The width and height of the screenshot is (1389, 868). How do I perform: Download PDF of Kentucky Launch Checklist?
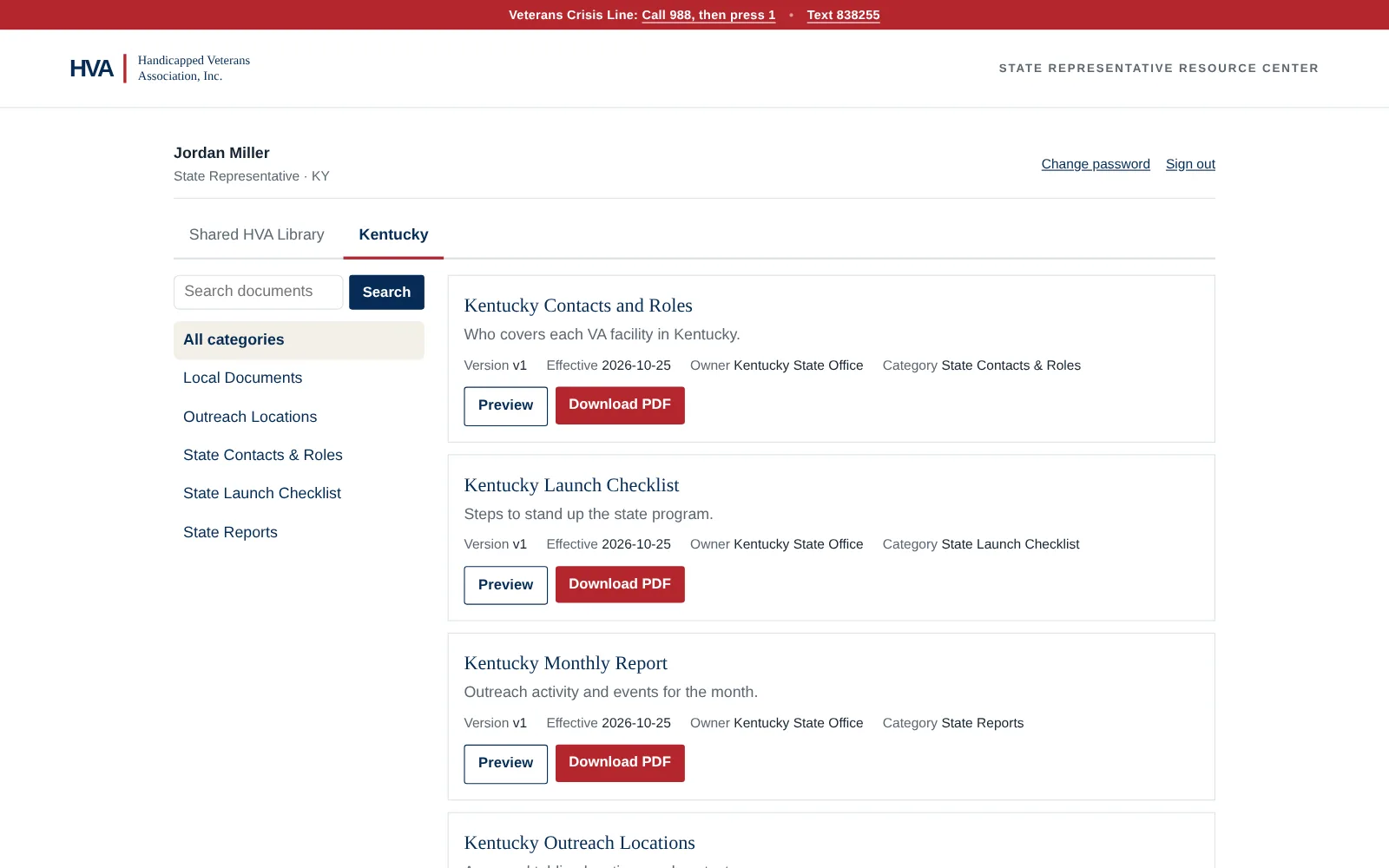click(620, 584)
